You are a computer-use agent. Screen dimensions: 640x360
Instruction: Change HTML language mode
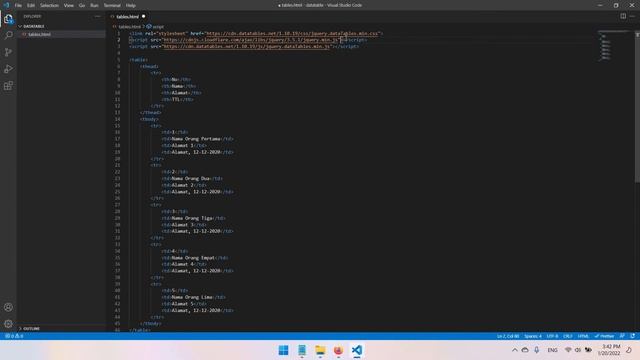583,336
